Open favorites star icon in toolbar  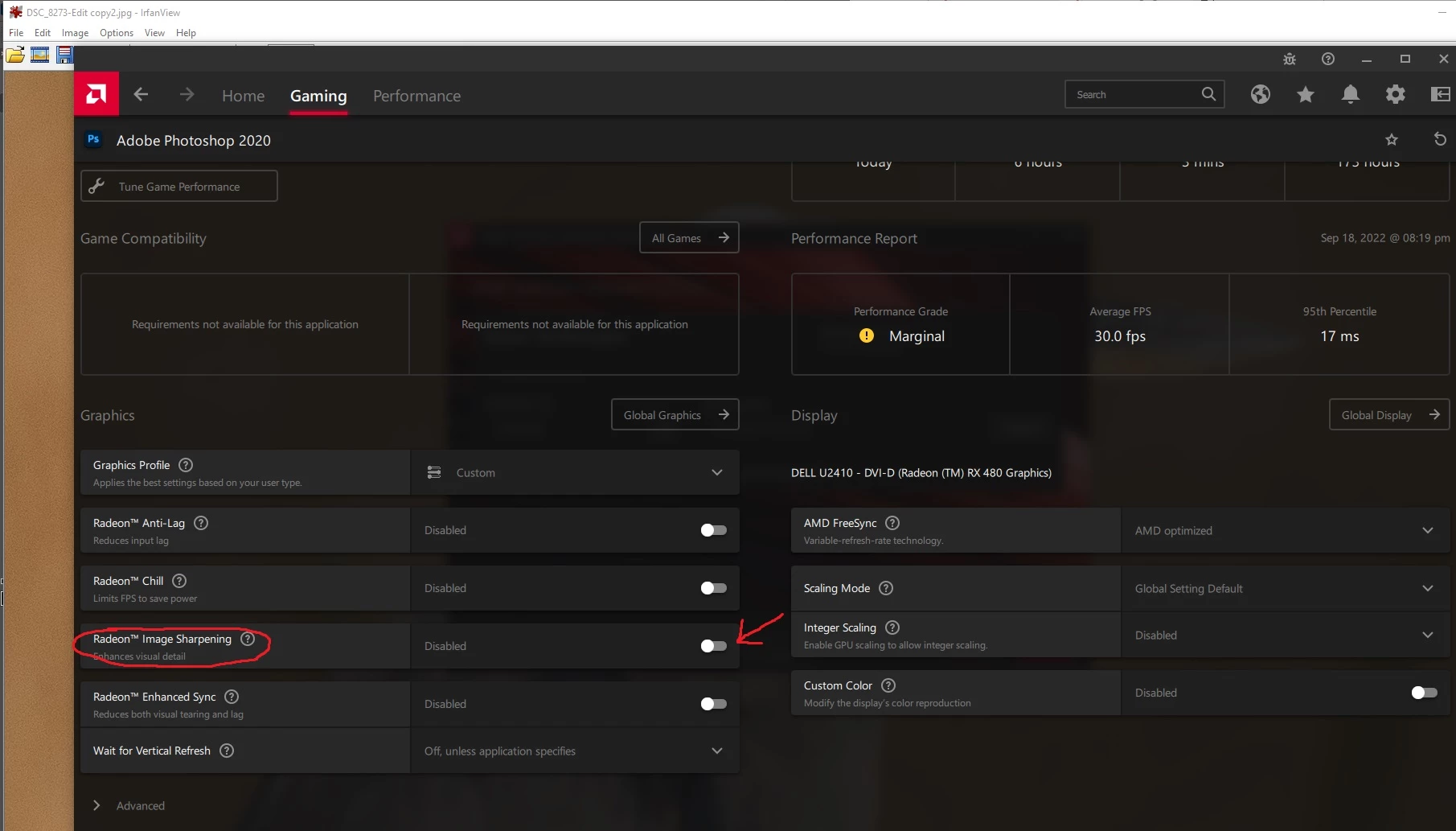click(x=1306, y=94)
